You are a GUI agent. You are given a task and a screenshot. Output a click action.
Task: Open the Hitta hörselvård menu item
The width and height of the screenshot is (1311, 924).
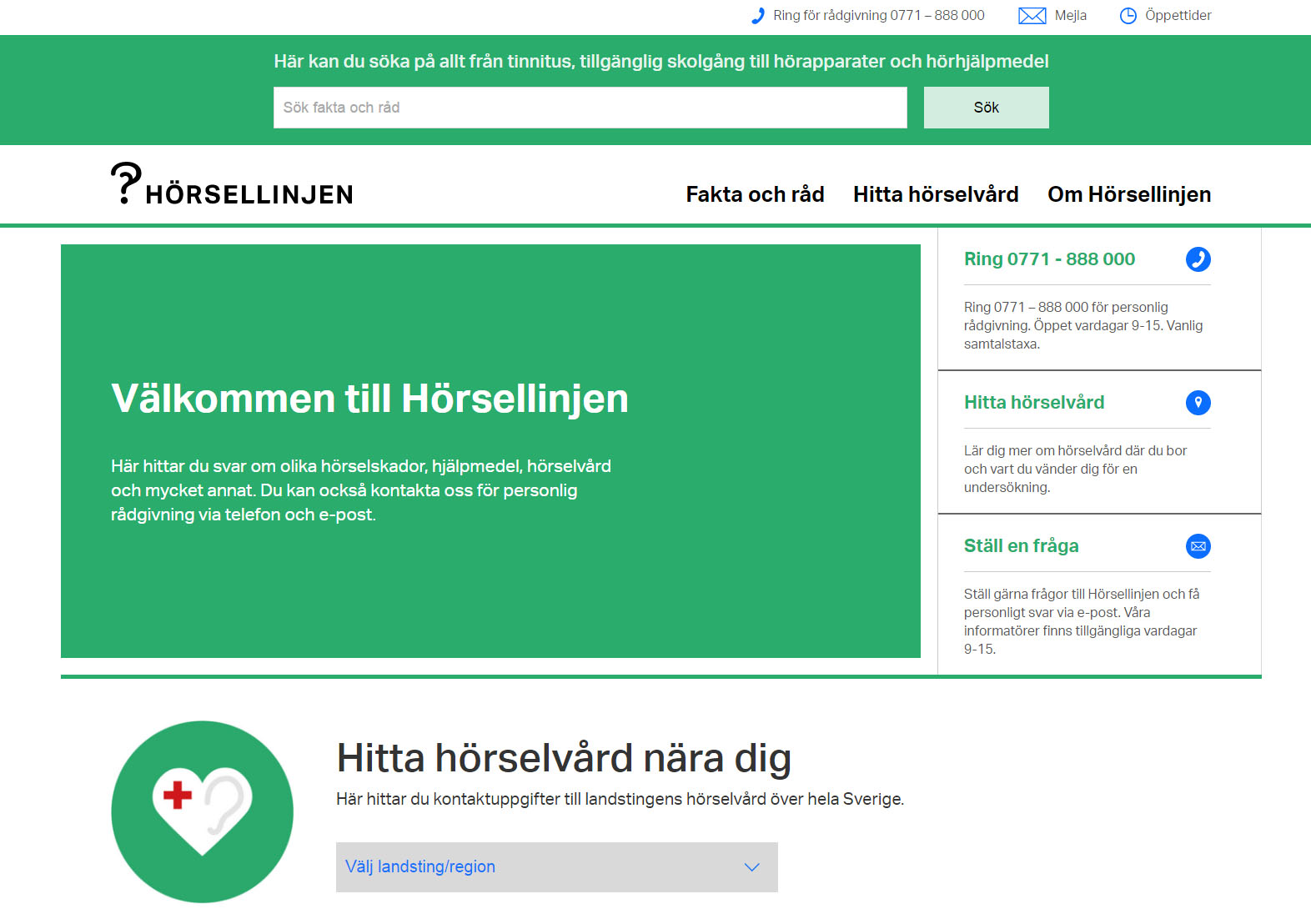pos(936,194)
